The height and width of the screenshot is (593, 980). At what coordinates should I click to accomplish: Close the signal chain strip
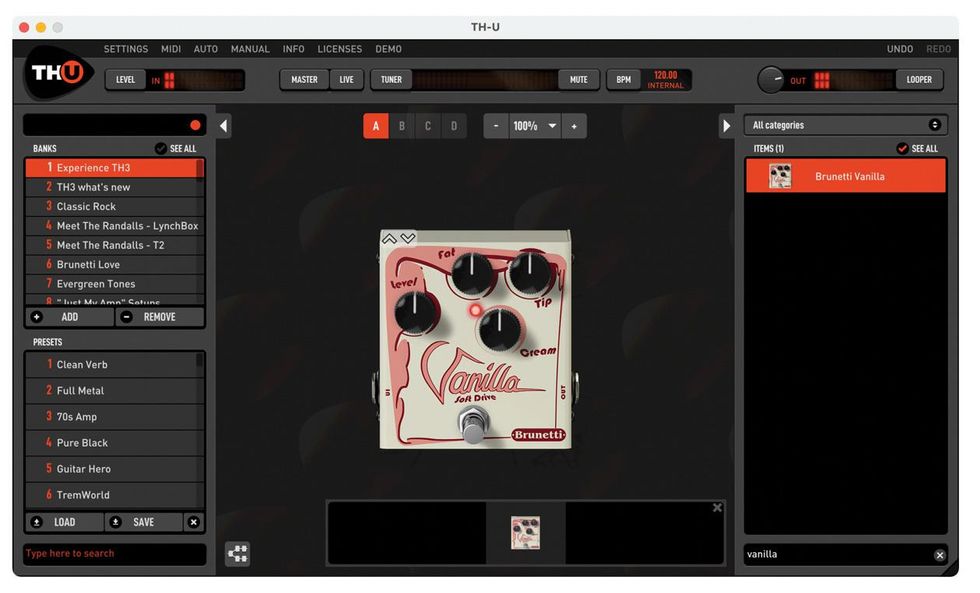(717, 508)
